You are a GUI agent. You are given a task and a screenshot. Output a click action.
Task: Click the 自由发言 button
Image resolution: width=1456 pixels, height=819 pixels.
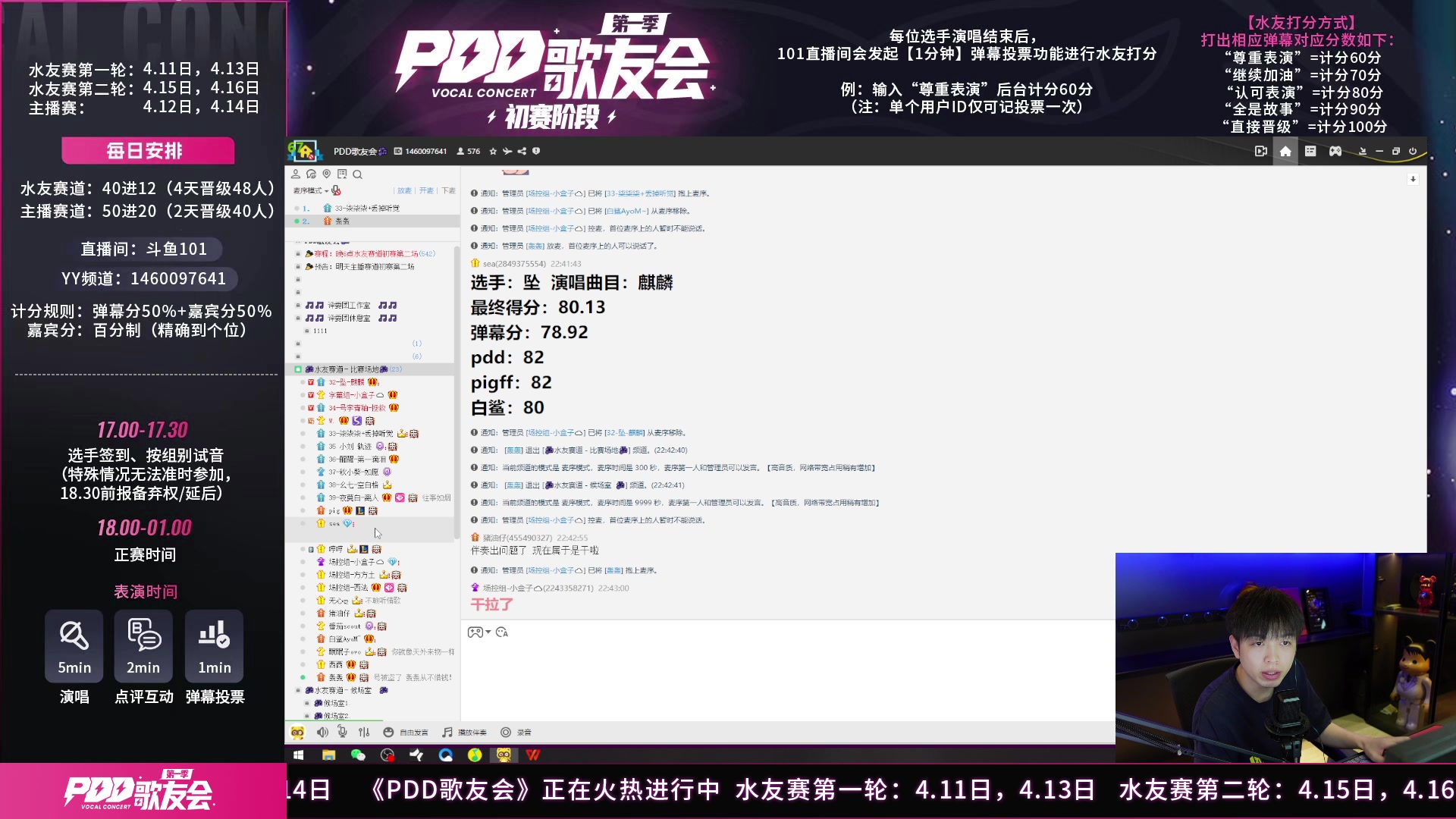point(406,733)
